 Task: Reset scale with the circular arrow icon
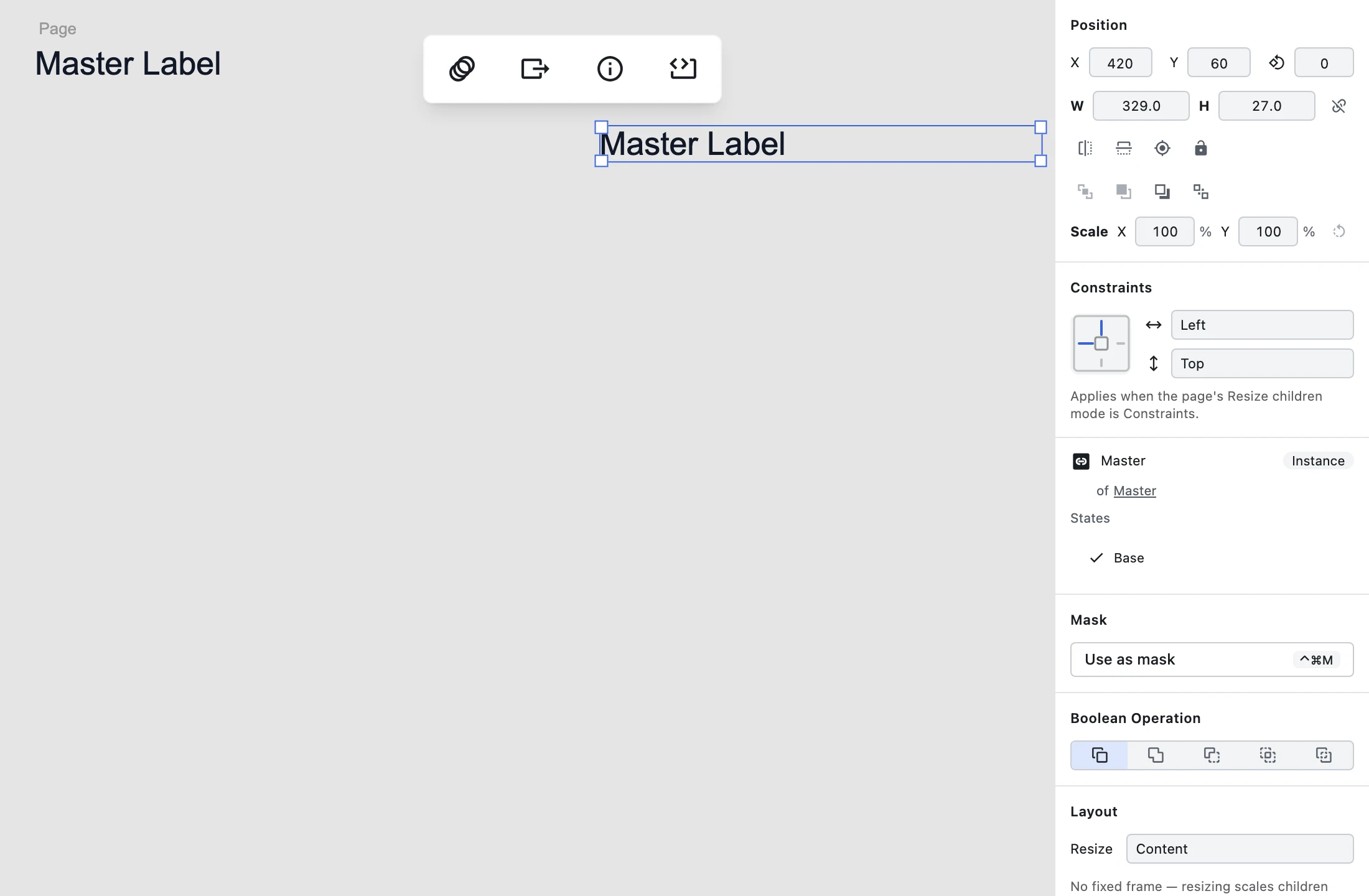tap(1339, 231)
